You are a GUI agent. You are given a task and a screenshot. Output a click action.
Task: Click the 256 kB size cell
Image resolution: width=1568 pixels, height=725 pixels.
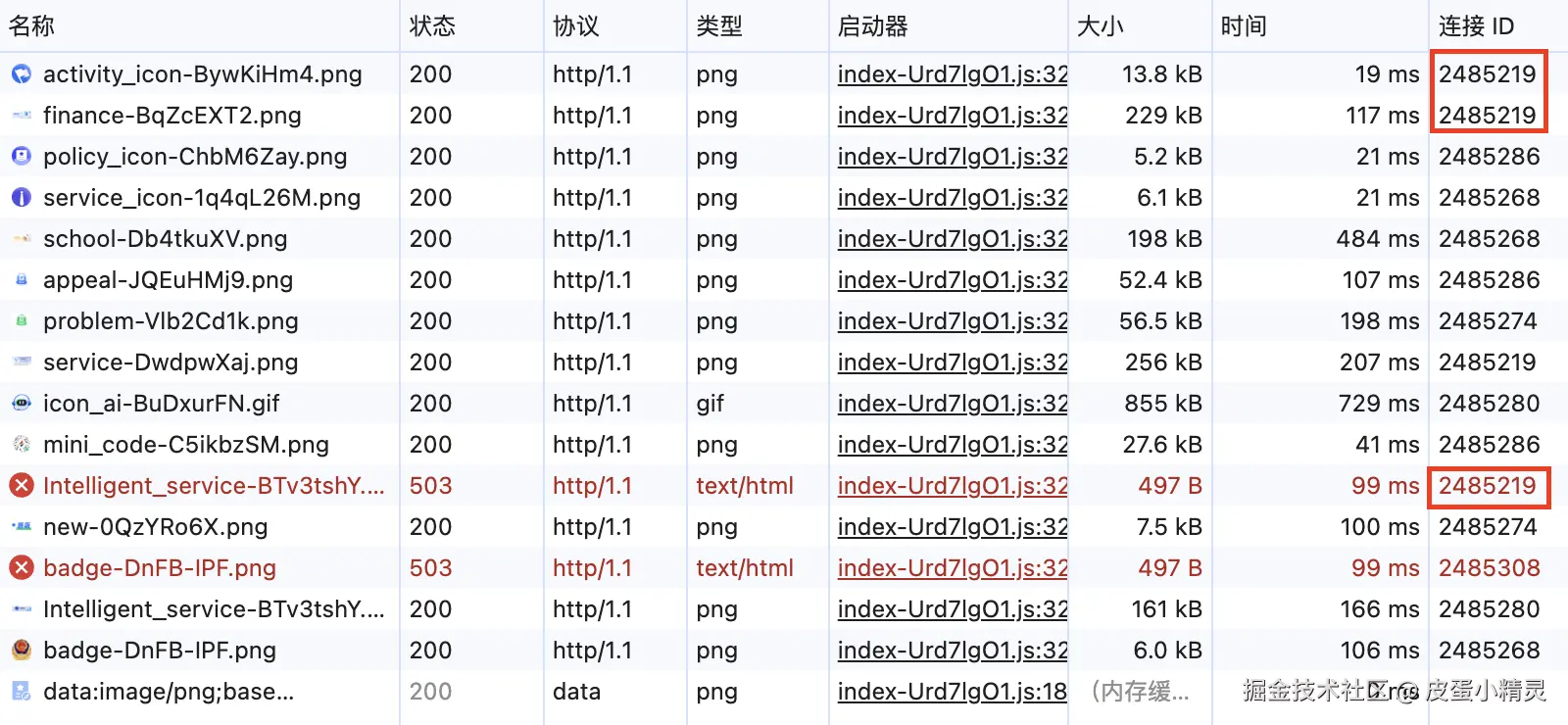pos(1163,362)
